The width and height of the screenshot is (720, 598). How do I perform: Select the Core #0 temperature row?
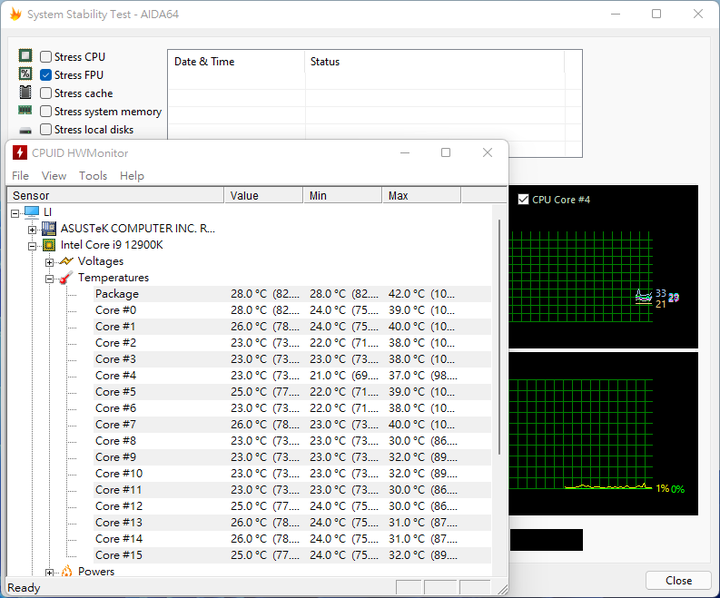click(292, 310)
